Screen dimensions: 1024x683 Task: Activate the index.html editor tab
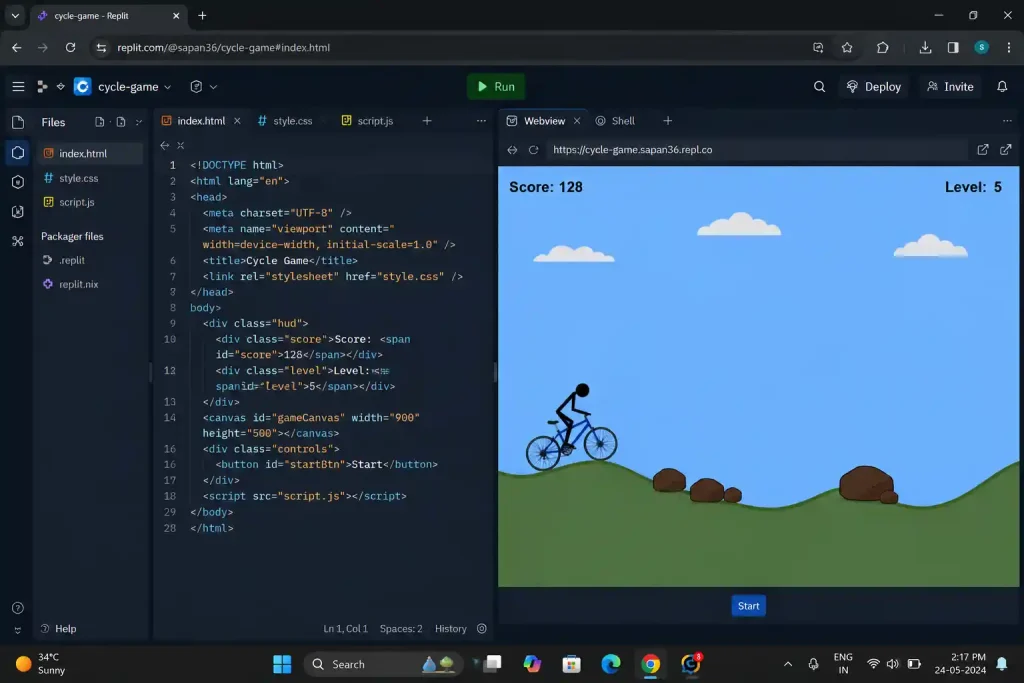pyautogui.click(x=200, y=121)
